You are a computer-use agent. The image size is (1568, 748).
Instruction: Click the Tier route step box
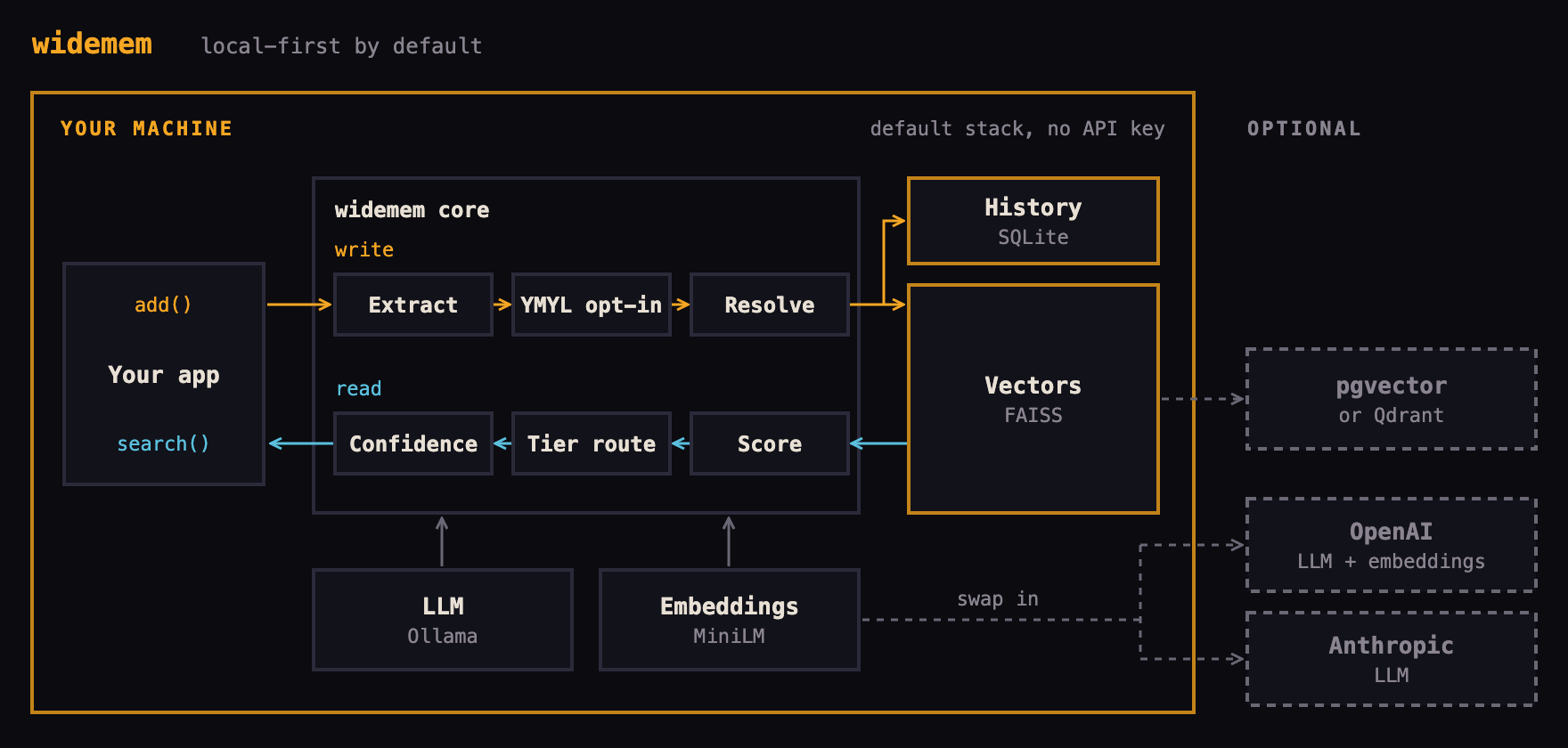click(592, 443)
